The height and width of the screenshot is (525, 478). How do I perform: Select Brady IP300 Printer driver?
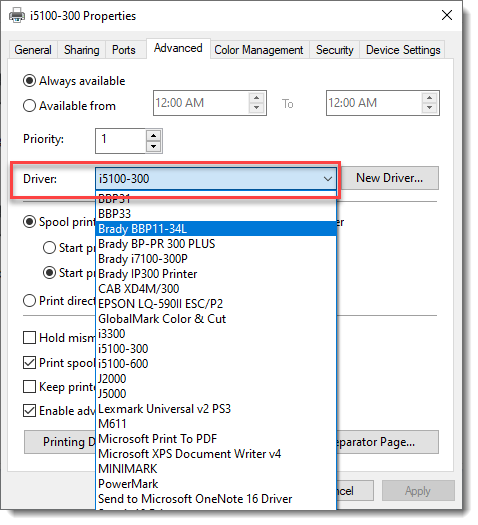216,274
